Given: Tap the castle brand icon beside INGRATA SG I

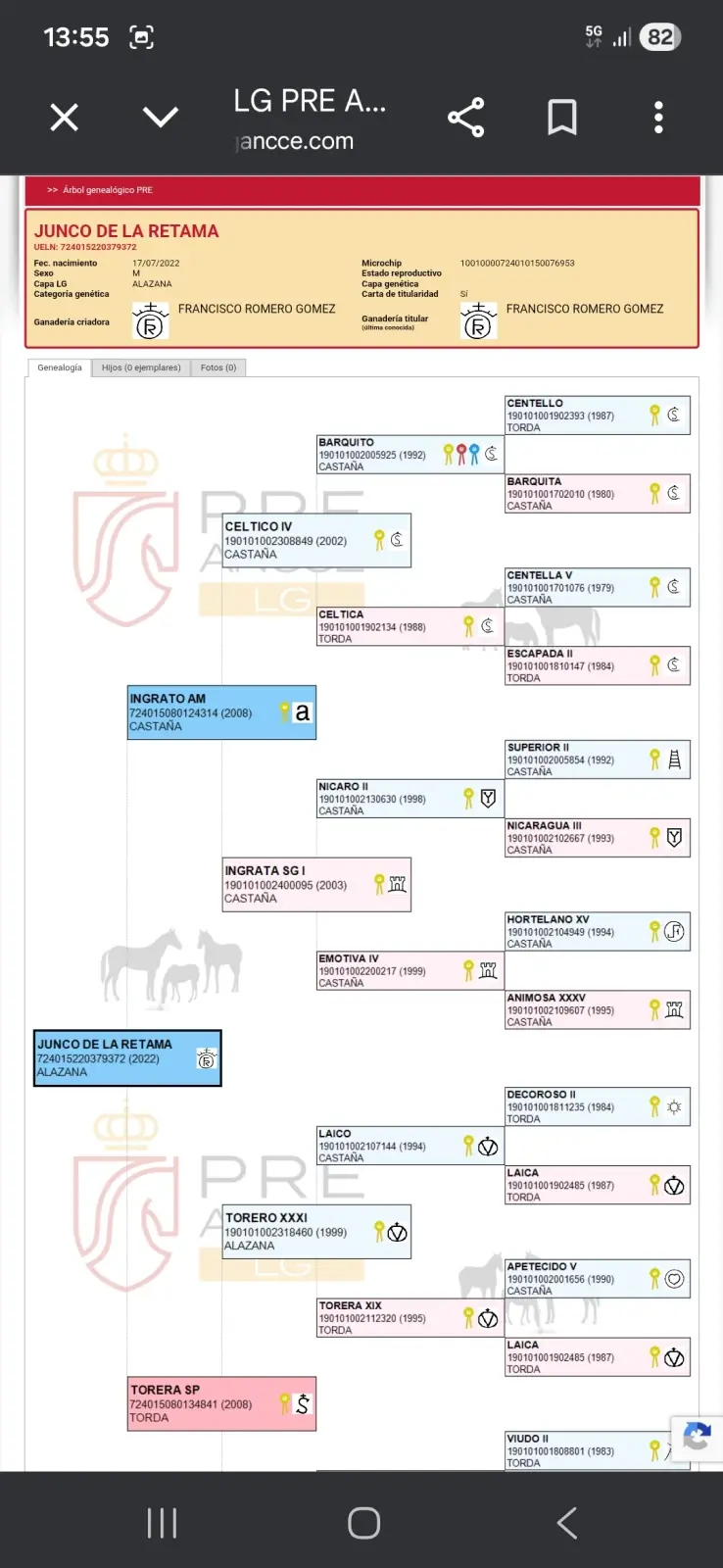Looking at the screenshot, I should pos(397,884).
